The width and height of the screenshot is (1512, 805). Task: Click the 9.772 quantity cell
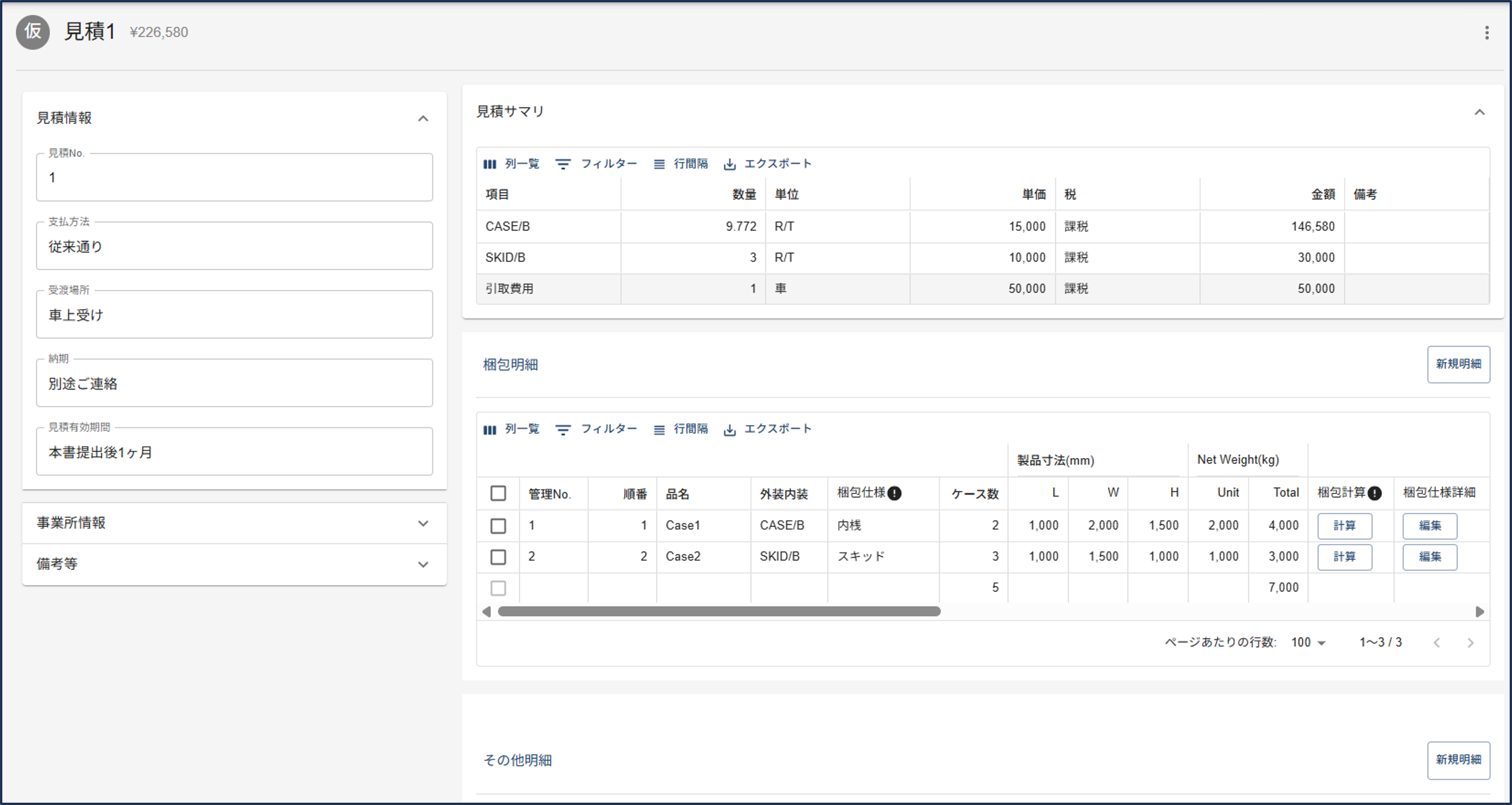coord(693,226)
